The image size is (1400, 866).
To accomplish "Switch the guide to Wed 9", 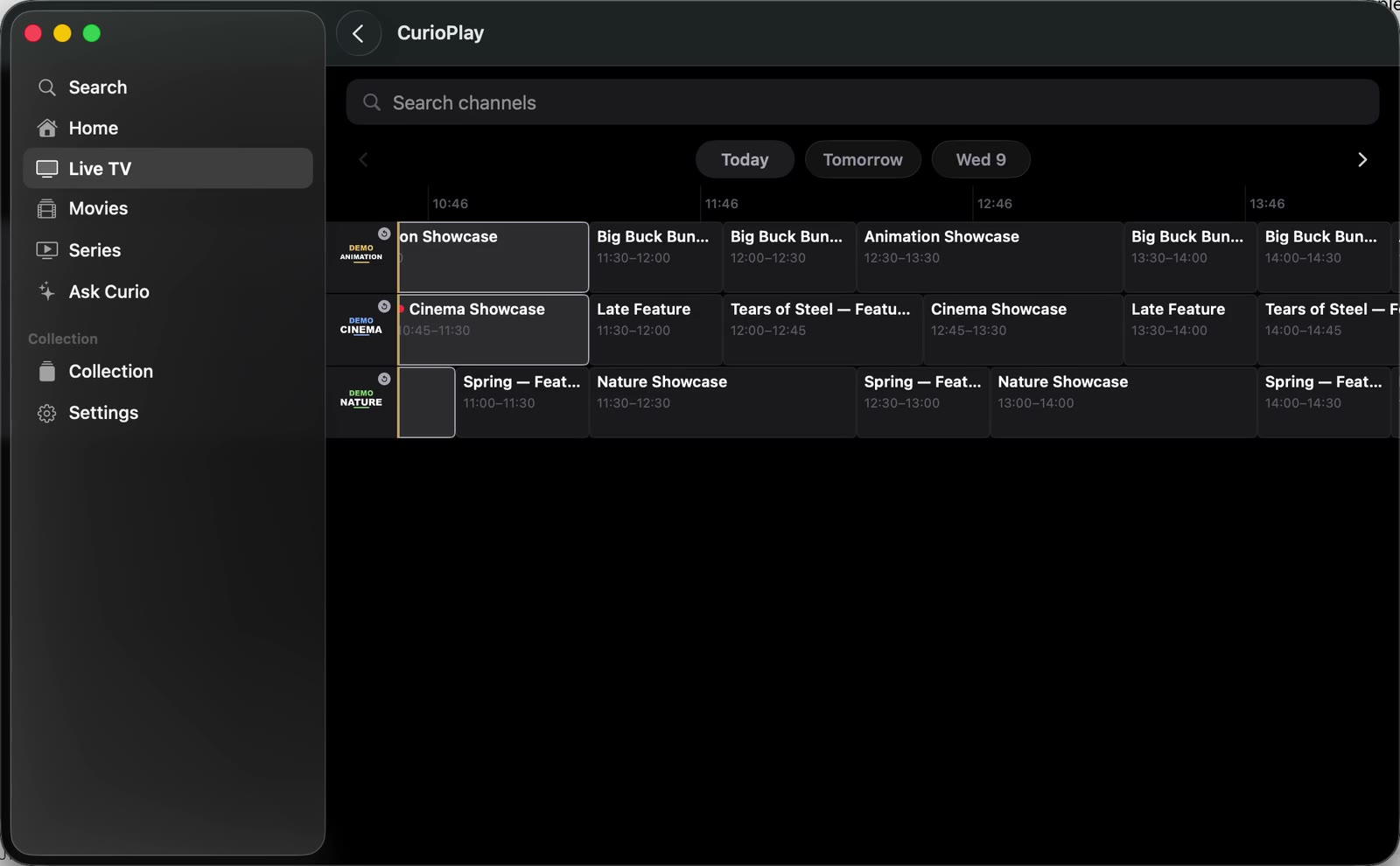I will coord(981,159).
